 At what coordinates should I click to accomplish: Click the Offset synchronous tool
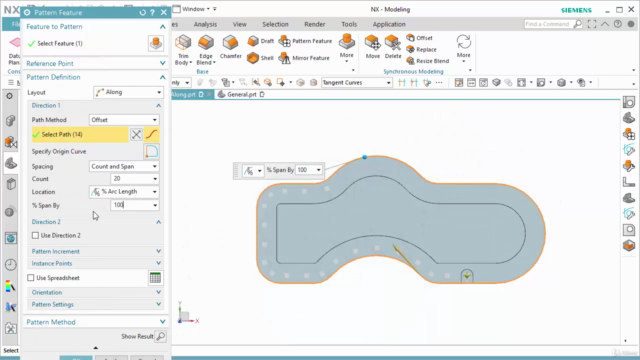pos(419,38)
